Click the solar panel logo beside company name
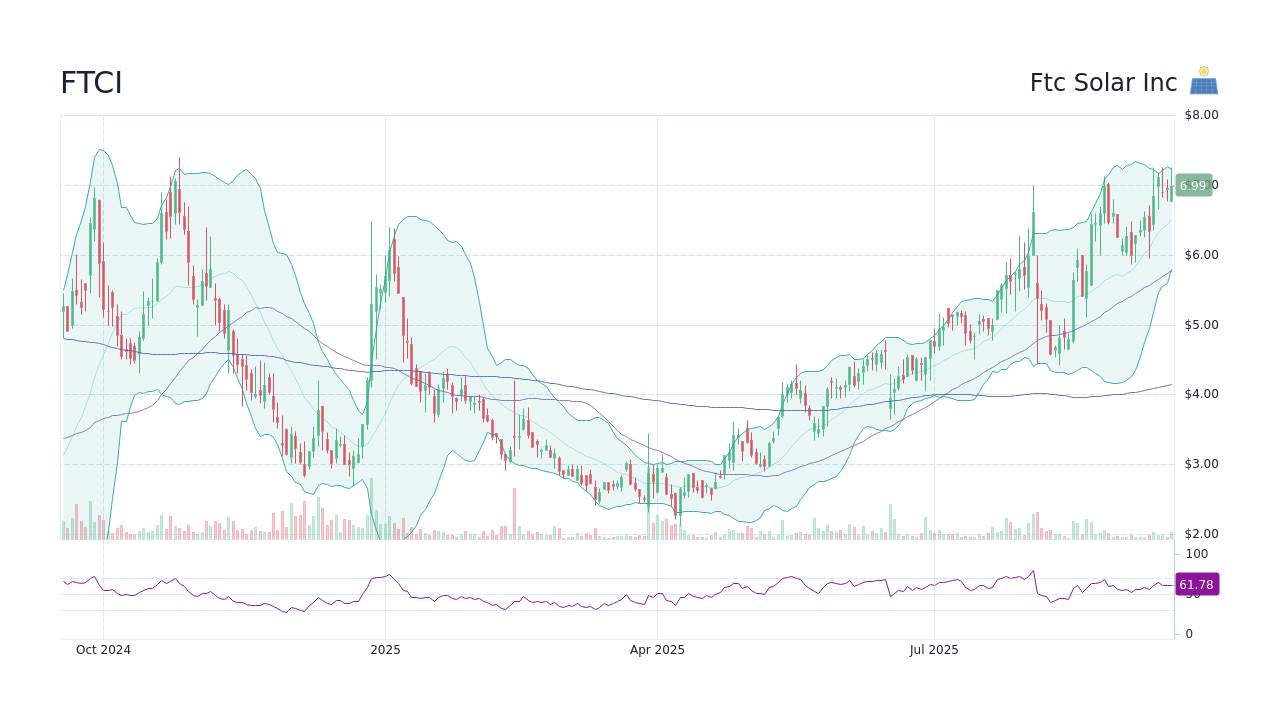1280x720 pixels. pos(1203,79)
